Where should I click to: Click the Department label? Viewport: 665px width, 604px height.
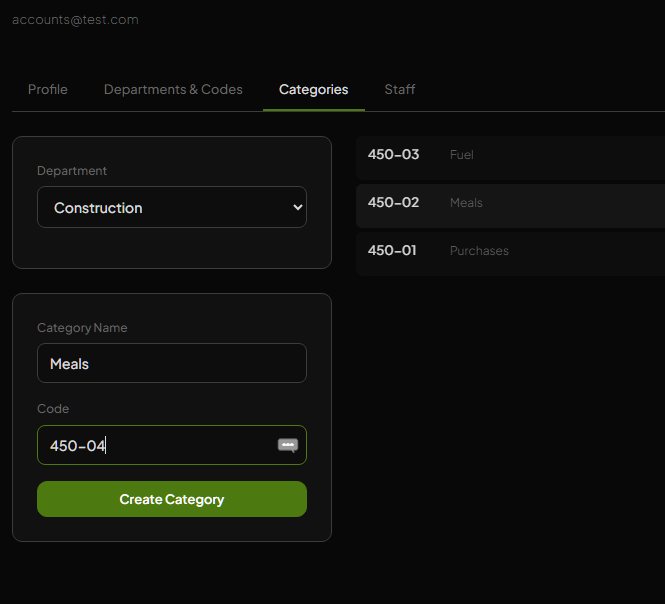coord(72,171)
